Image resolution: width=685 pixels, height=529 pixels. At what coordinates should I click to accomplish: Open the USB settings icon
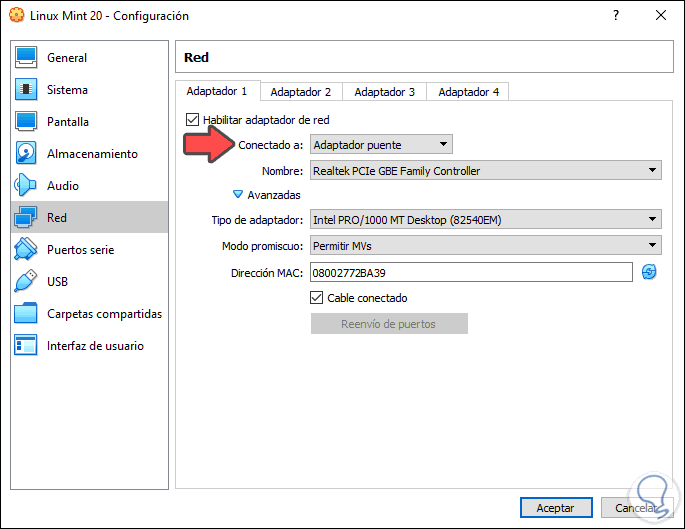[x=27, y=282]
